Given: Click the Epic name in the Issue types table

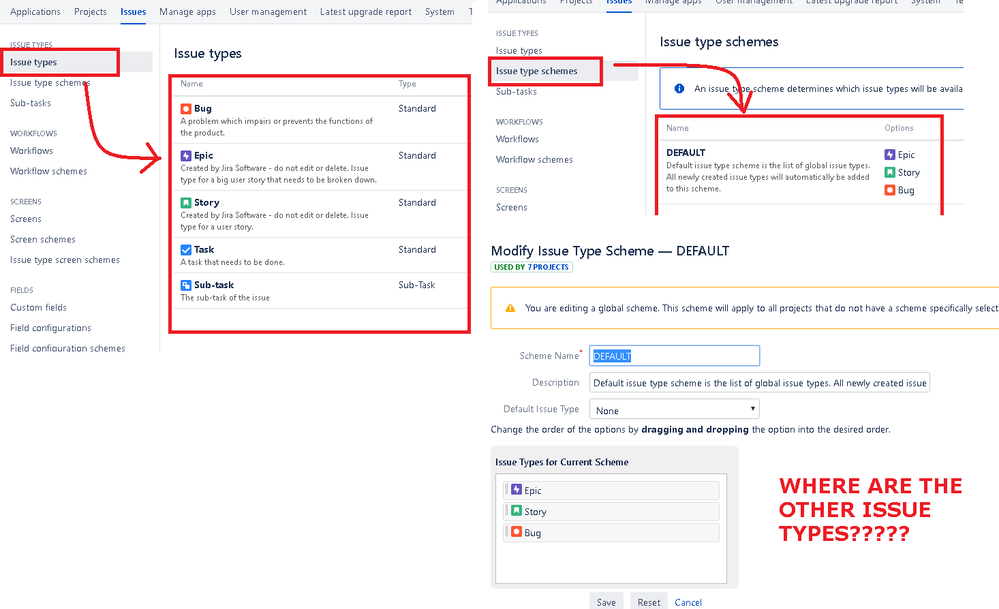Looking at the screenshot, I should click(x=203, y=155).
